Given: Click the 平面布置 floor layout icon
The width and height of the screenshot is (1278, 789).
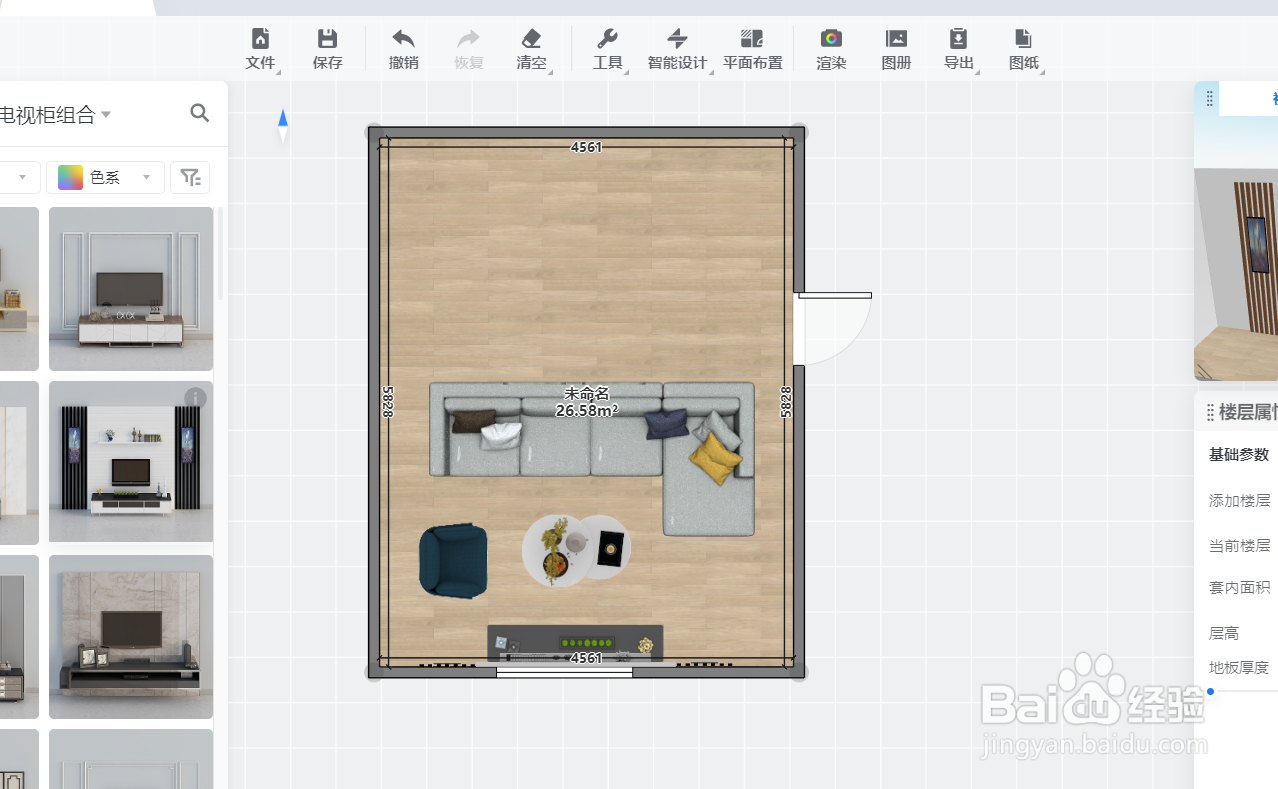Looking at the screenshot, I should [752, 39].
